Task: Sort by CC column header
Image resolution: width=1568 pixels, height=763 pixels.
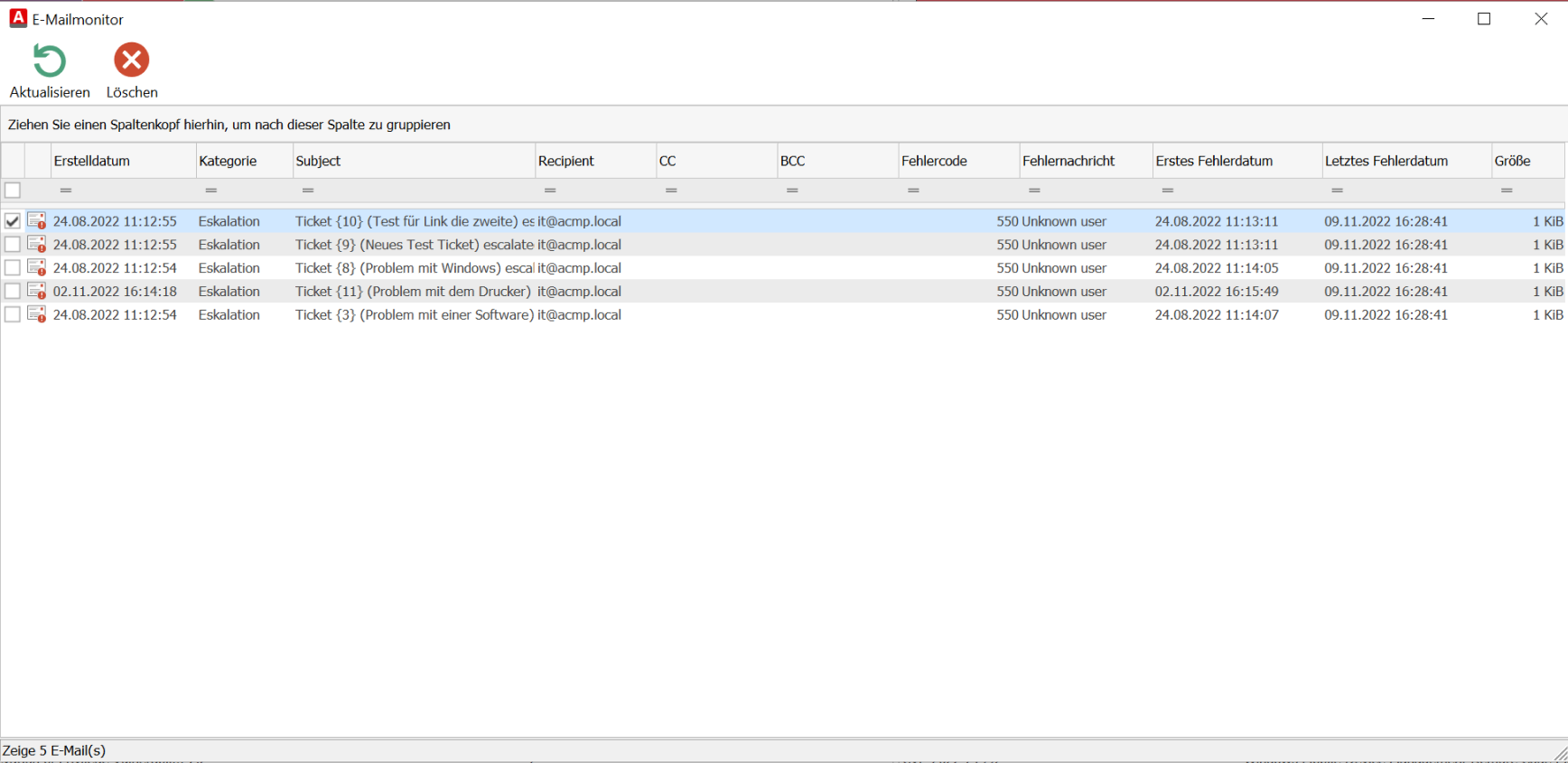Action: tap(717, 161)
